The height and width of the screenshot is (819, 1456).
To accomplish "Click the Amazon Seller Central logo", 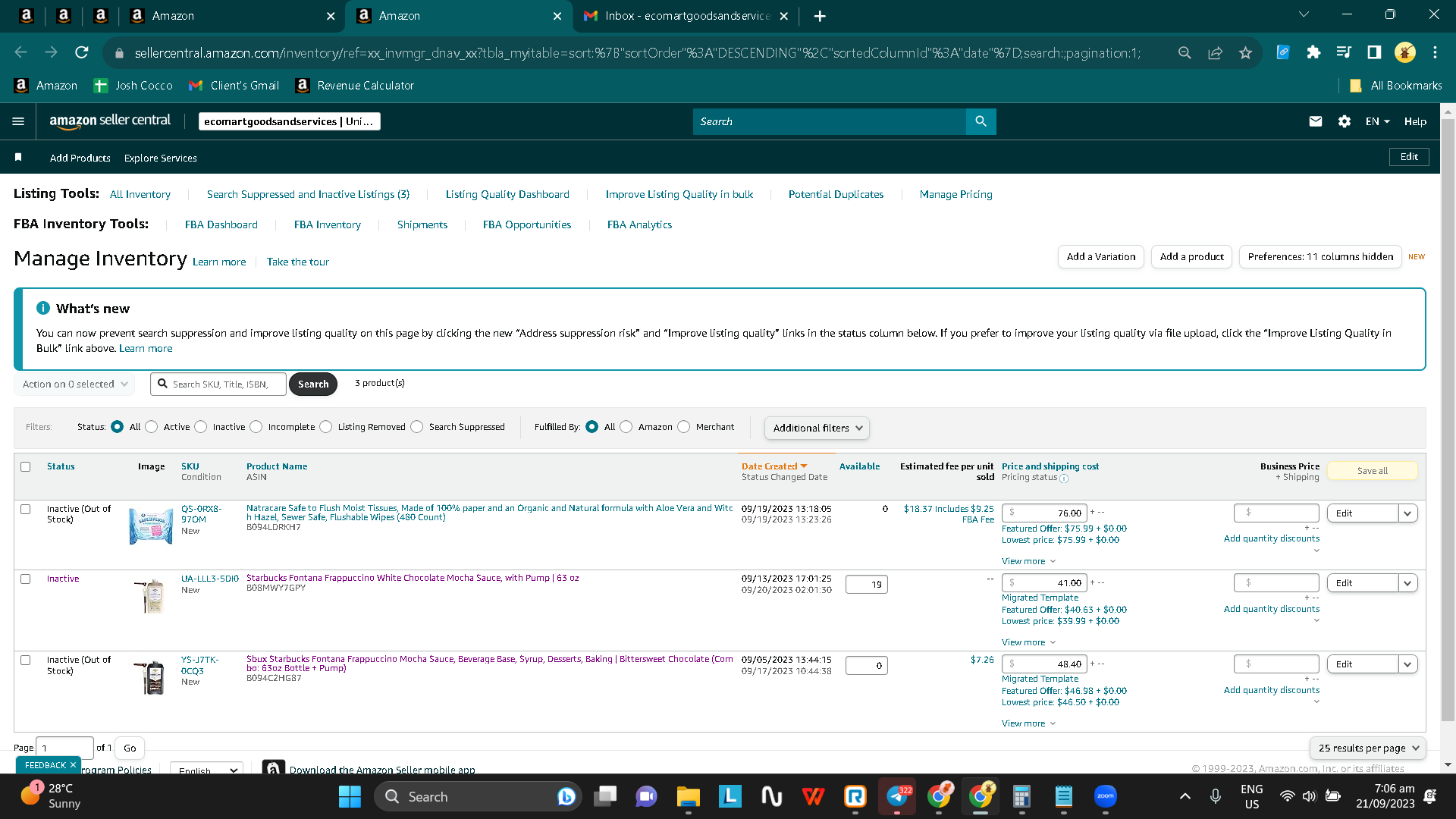I will click(x=110, y=121).
